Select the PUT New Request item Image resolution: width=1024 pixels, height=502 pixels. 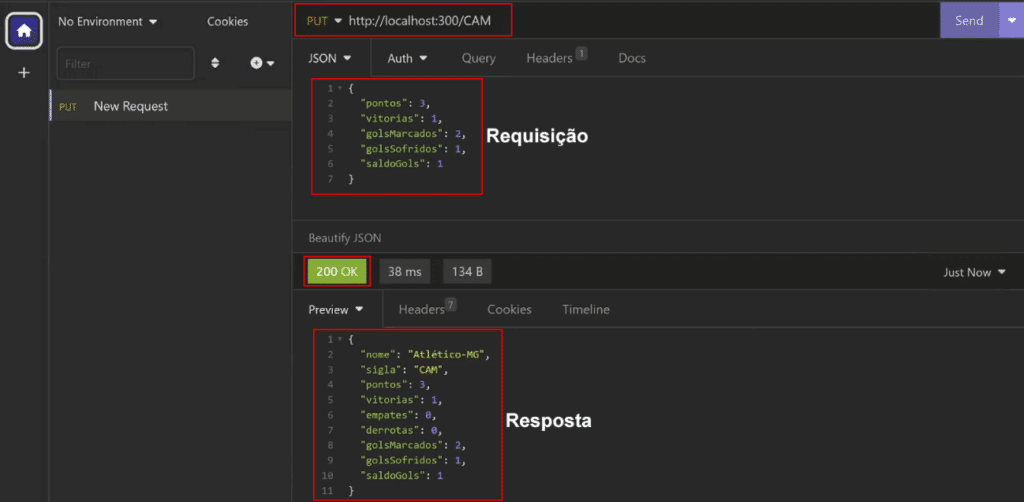point(170,106)
